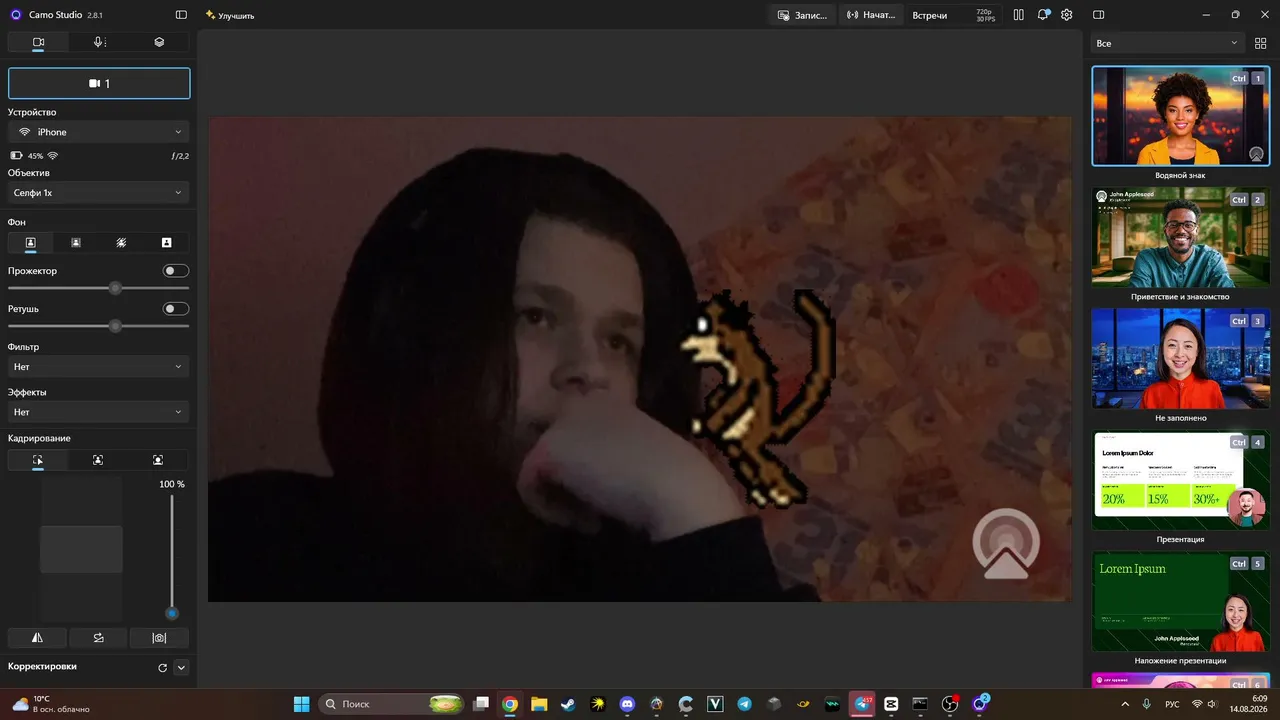Turn on the Ретушь toggle
This screenshot has height=720, width=1280.
176,309
